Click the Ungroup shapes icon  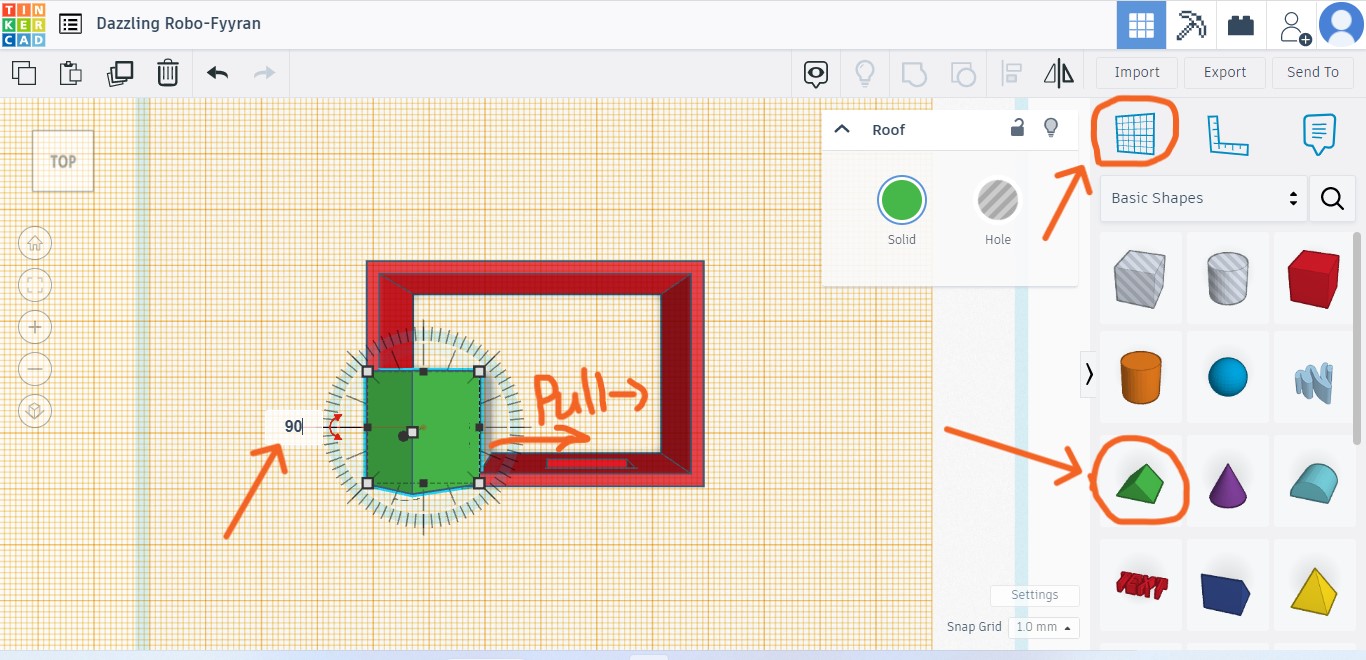[962, 73]
